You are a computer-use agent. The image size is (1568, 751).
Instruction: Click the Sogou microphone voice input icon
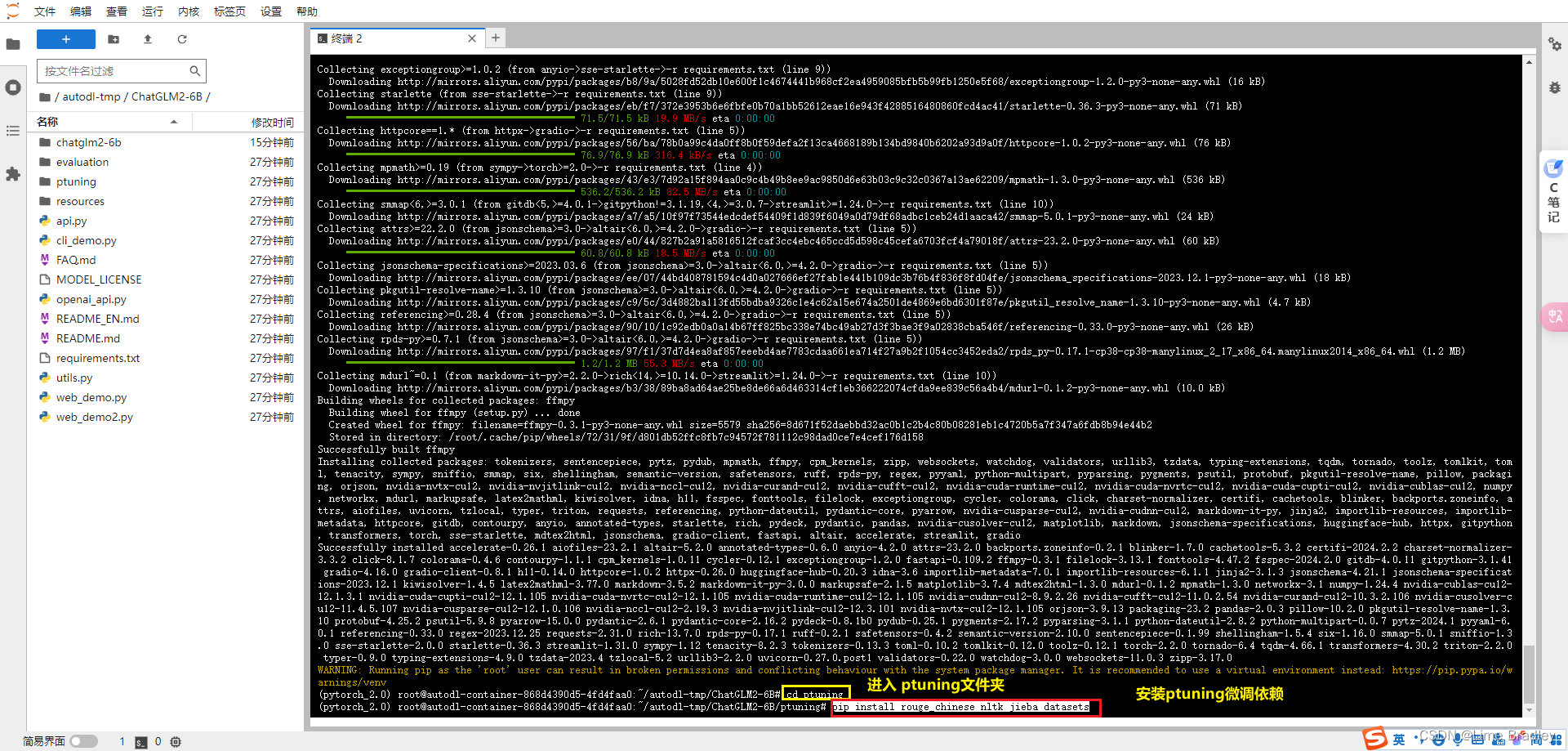[x=1459, y=739]
